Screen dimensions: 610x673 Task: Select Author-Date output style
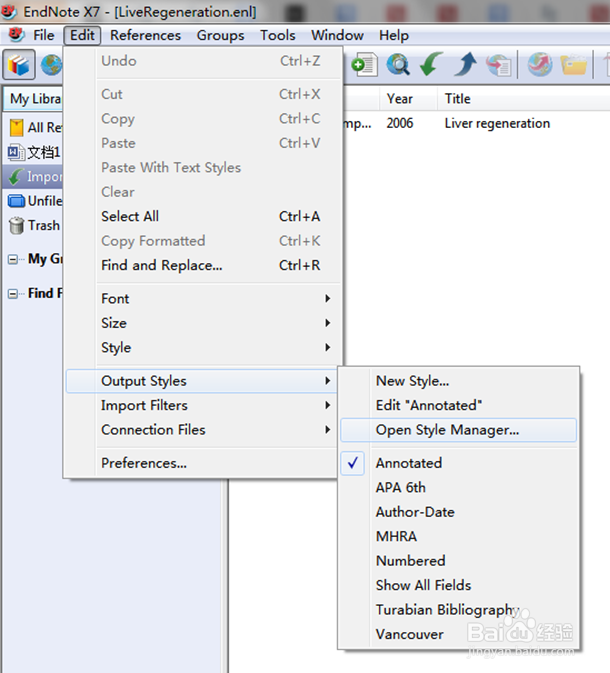(458, 512)
